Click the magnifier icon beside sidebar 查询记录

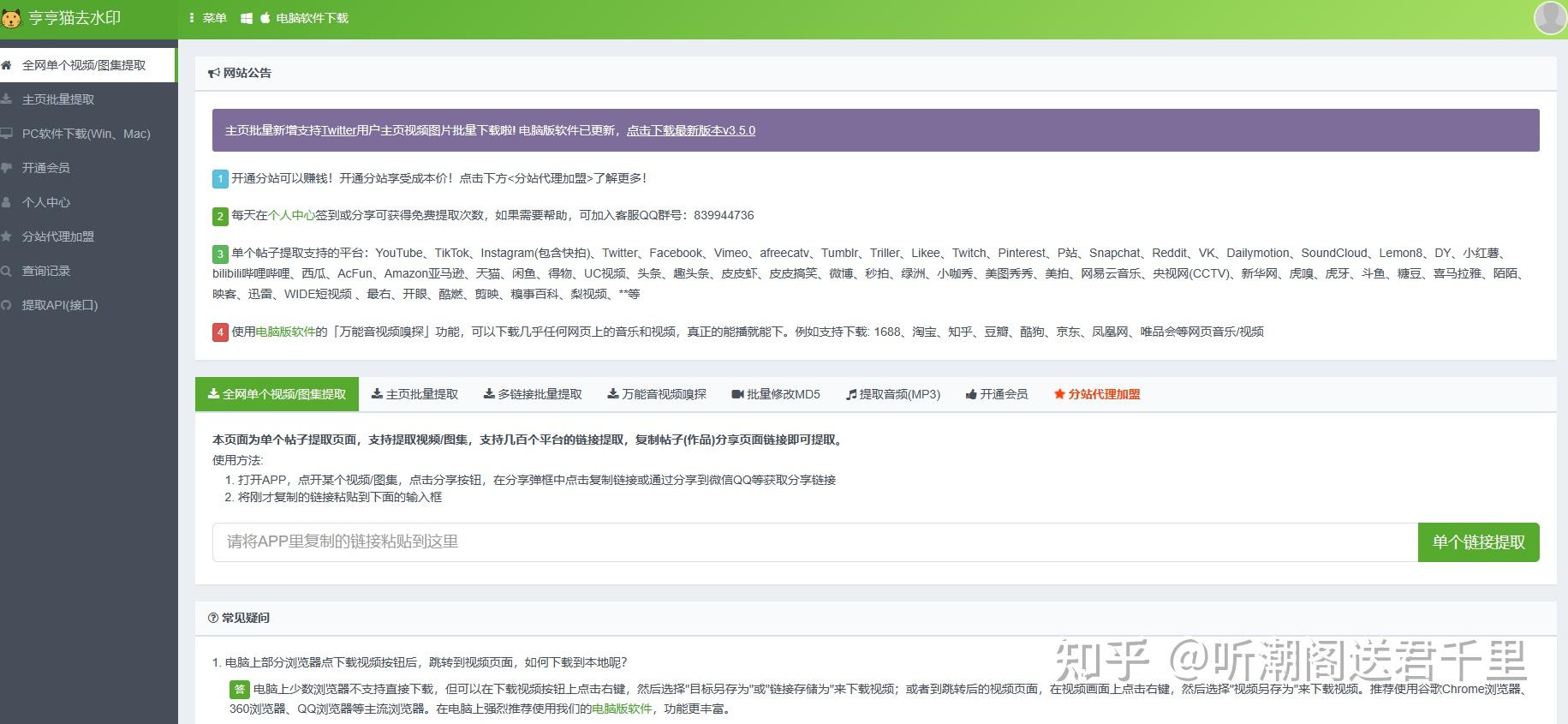coord(6,271)
